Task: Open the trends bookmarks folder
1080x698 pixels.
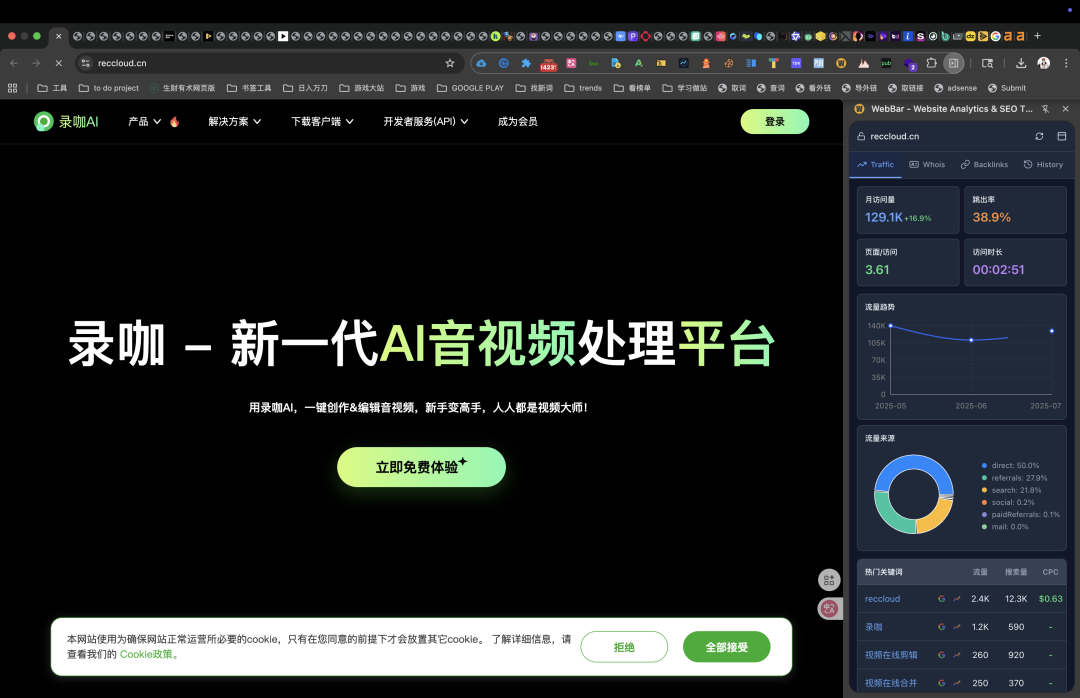Action: tap(583, 88)
